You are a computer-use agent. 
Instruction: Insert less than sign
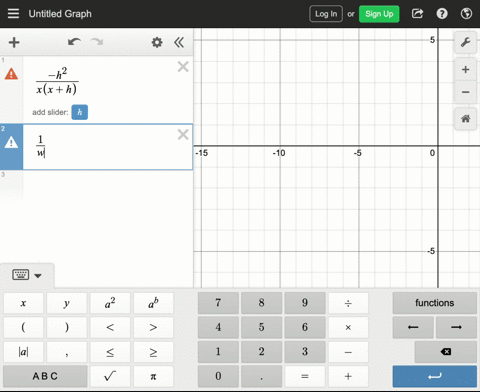110,327
